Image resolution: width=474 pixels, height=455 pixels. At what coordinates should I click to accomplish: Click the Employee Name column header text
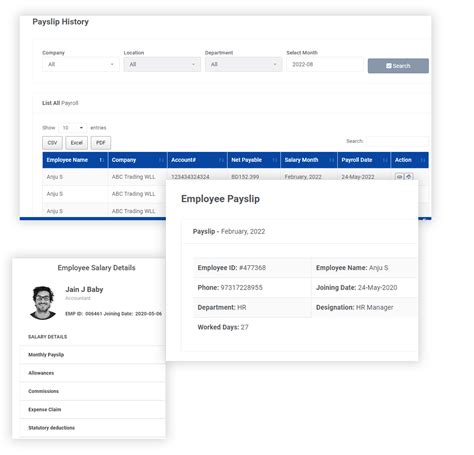(x=67, y=160)
